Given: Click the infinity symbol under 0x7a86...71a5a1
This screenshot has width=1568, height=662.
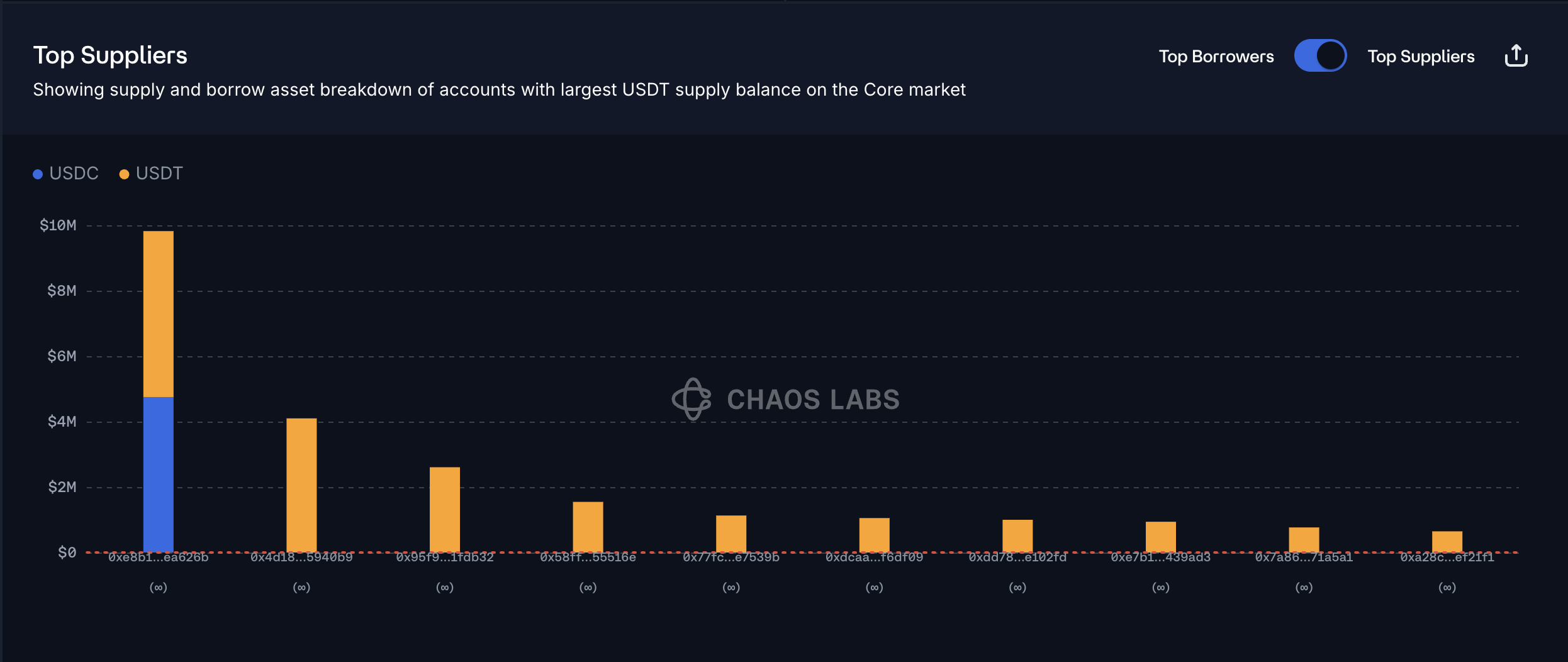Looking at the screenshot, I should pyautogui.click(x=1304, y=588).
